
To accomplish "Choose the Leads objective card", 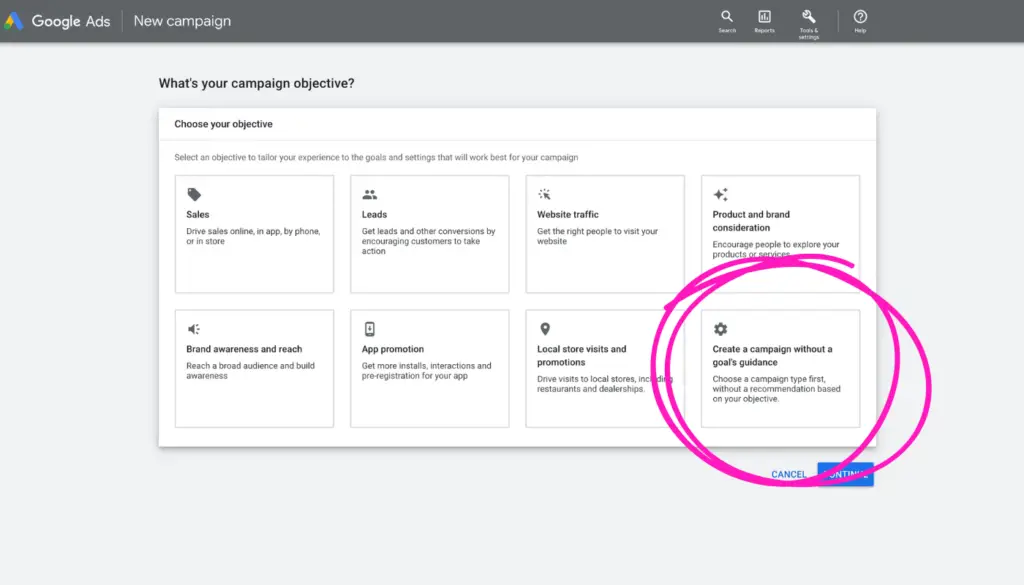I will coord(429,234).
